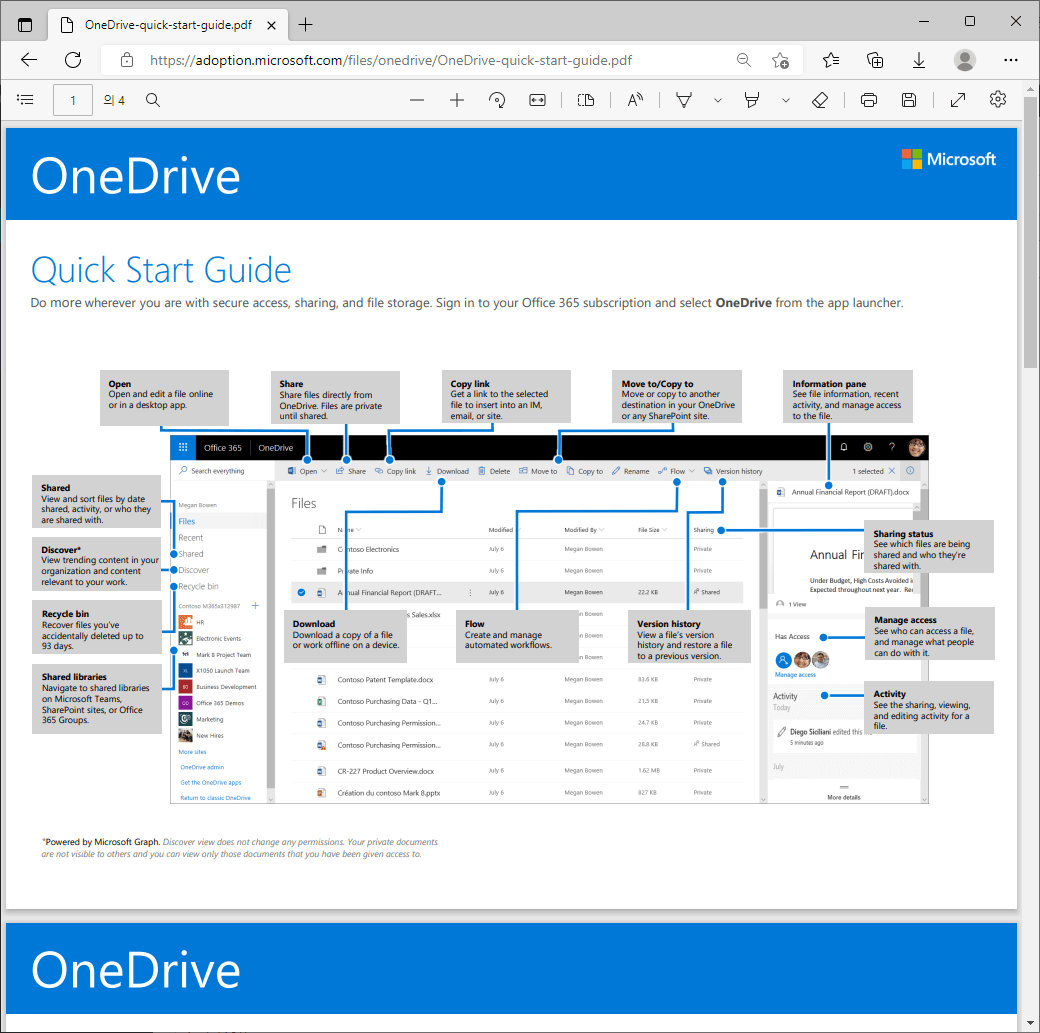Image resolution: width=1040 pixels, height=1033 pixels.
Task: Zoom in the PDF with plus
Action: pos(457,100)
